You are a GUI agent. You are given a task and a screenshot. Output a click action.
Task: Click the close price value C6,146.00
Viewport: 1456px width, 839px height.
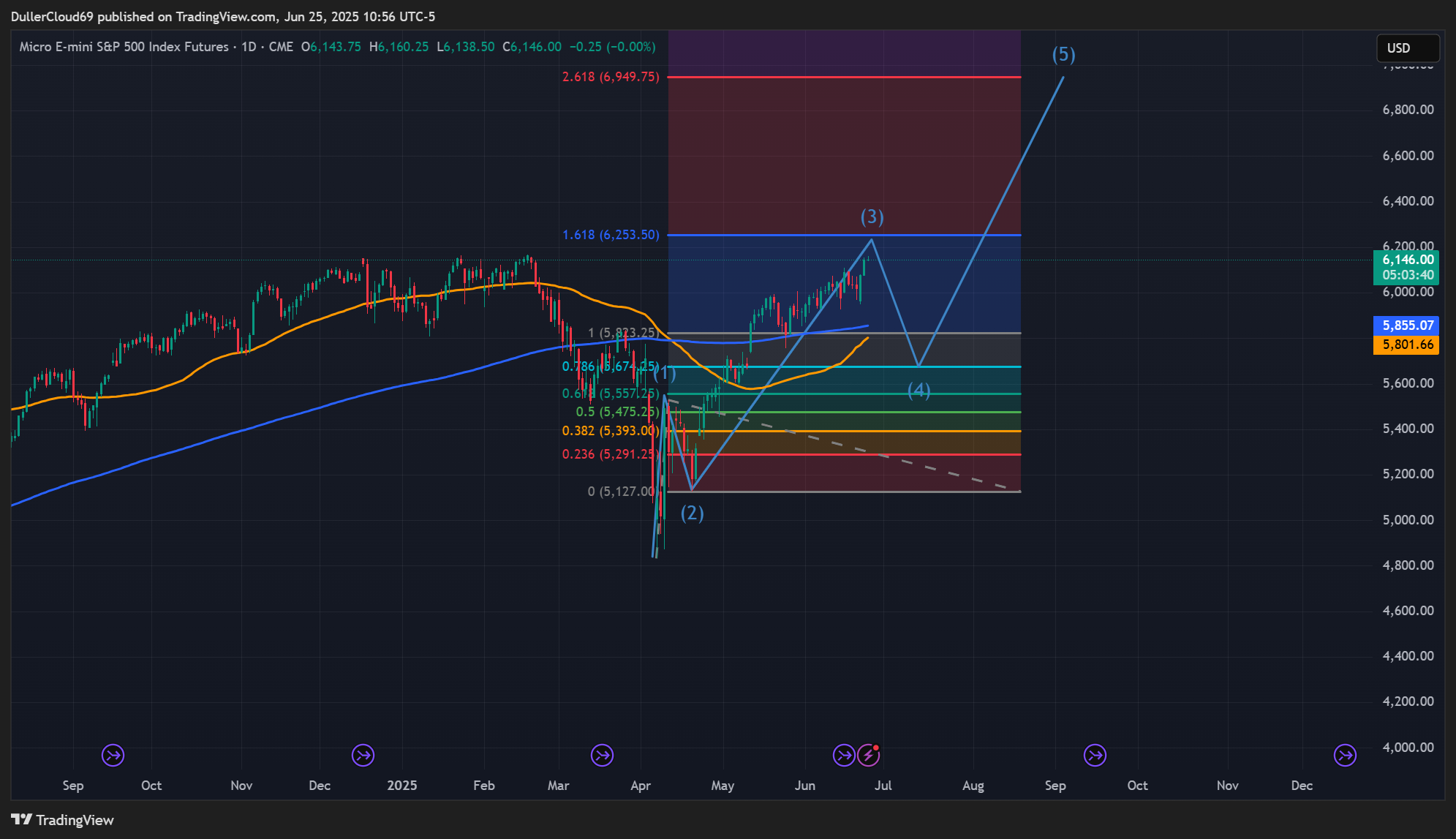tap(532, 47)
